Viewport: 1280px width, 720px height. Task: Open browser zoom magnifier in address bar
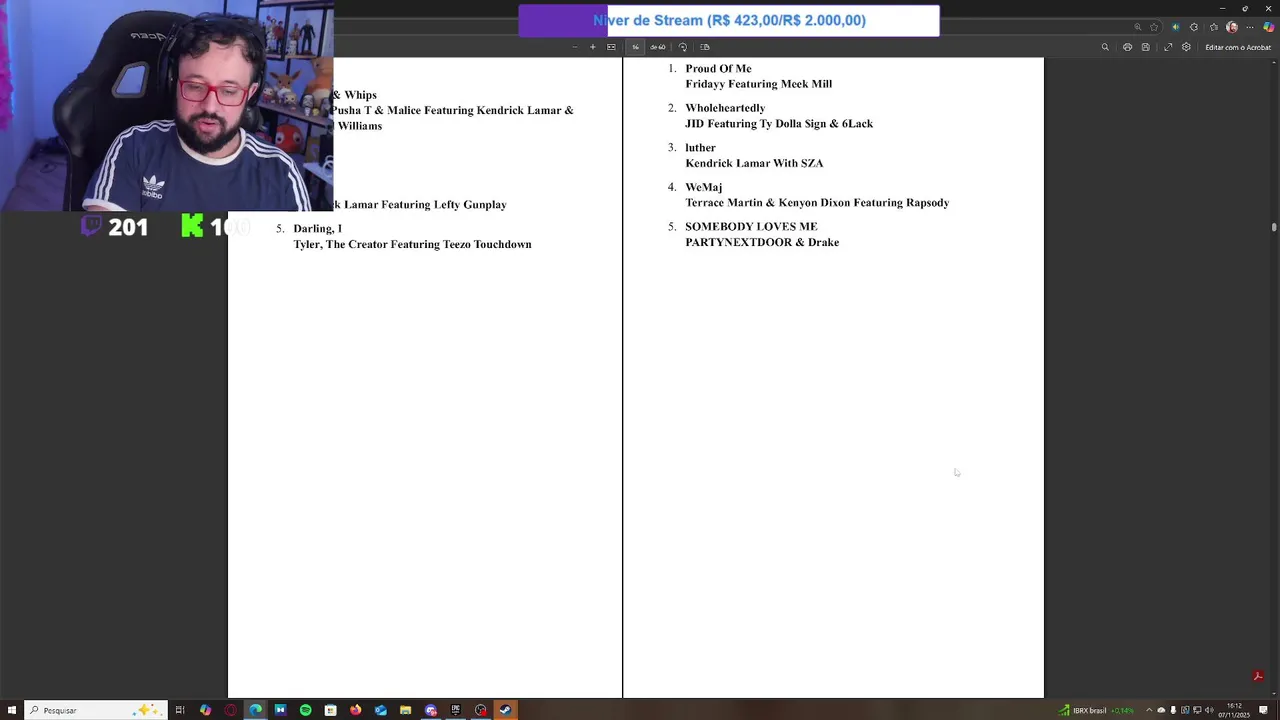(1138, 27)
